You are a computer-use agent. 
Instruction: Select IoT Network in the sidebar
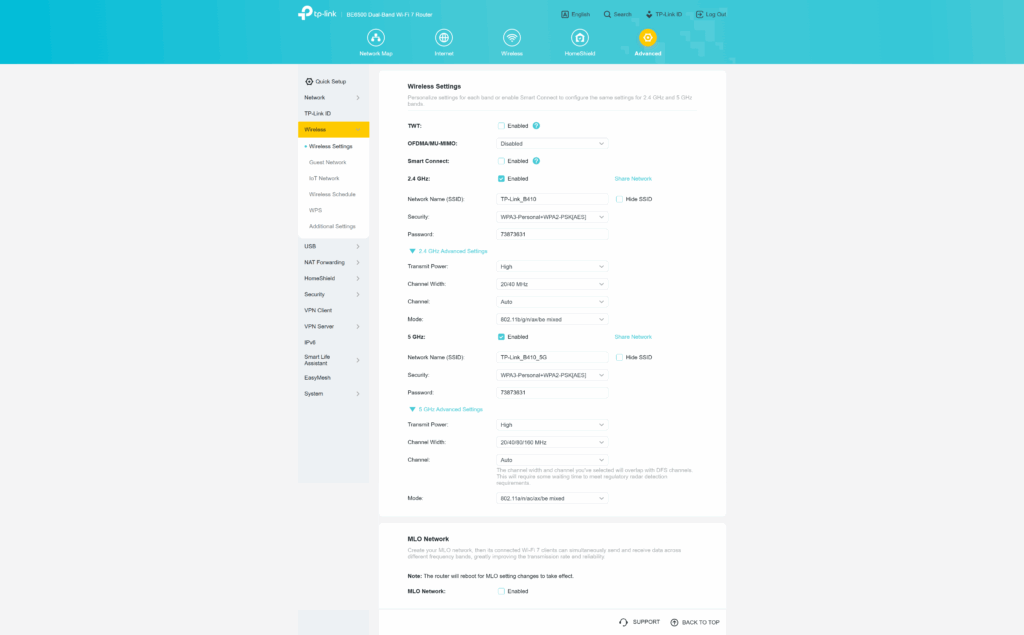click(x=324, y=178)
